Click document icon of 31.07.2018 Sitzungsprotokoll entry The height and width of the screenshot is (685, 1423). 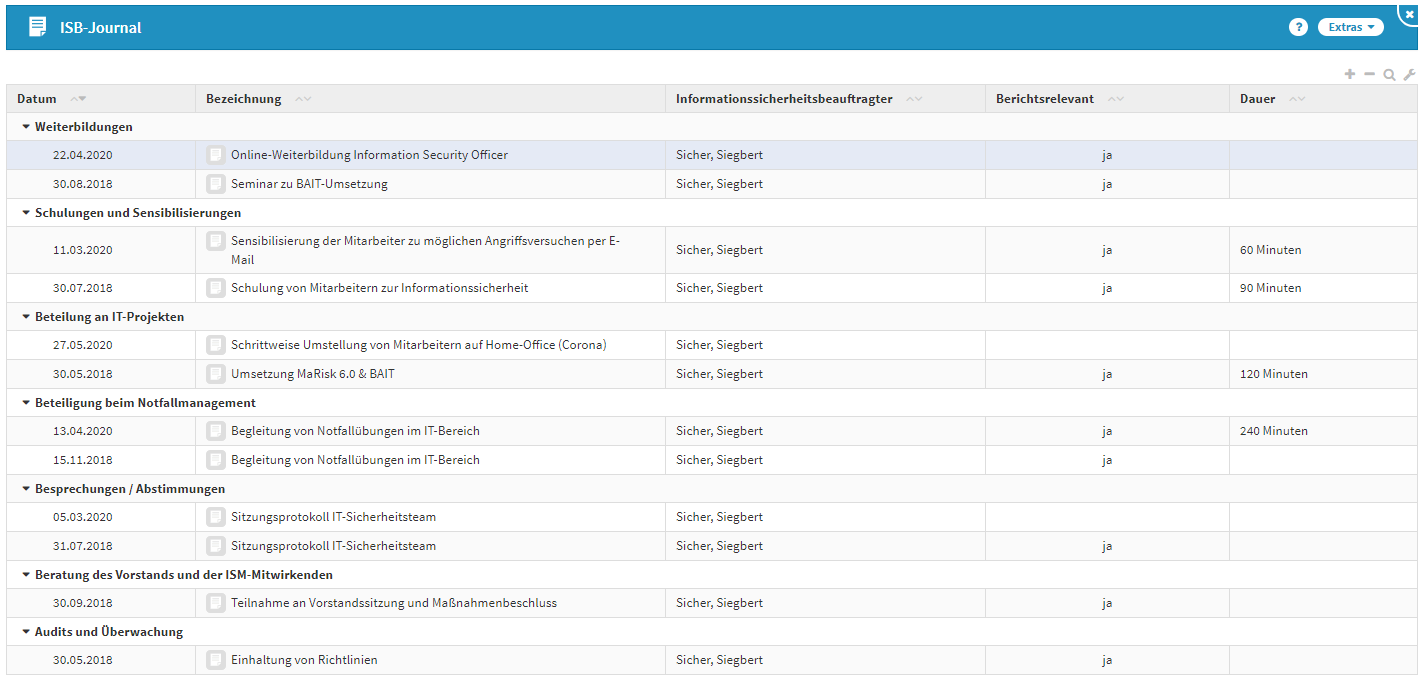(x=215, y=546)
